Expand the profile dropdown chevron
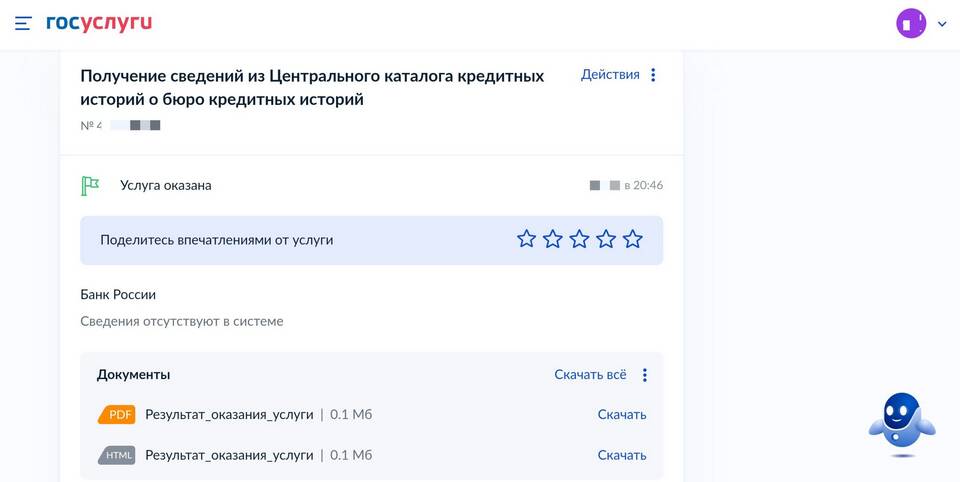 pyautogui.click(x=942, y=23)
